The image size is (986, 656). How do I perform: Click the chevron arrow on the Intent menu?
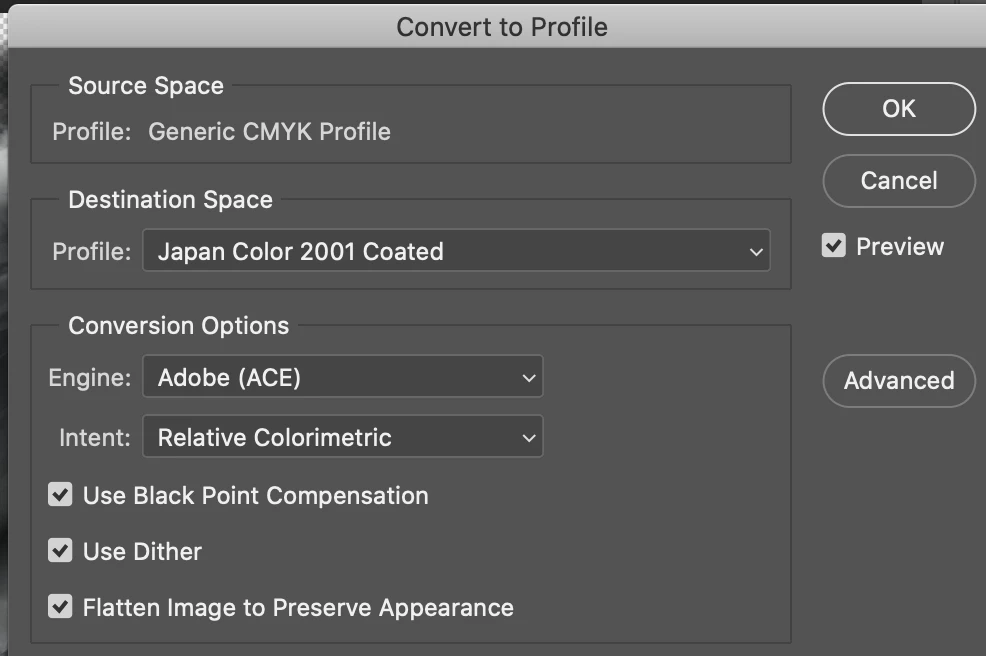tap(529, 438)
